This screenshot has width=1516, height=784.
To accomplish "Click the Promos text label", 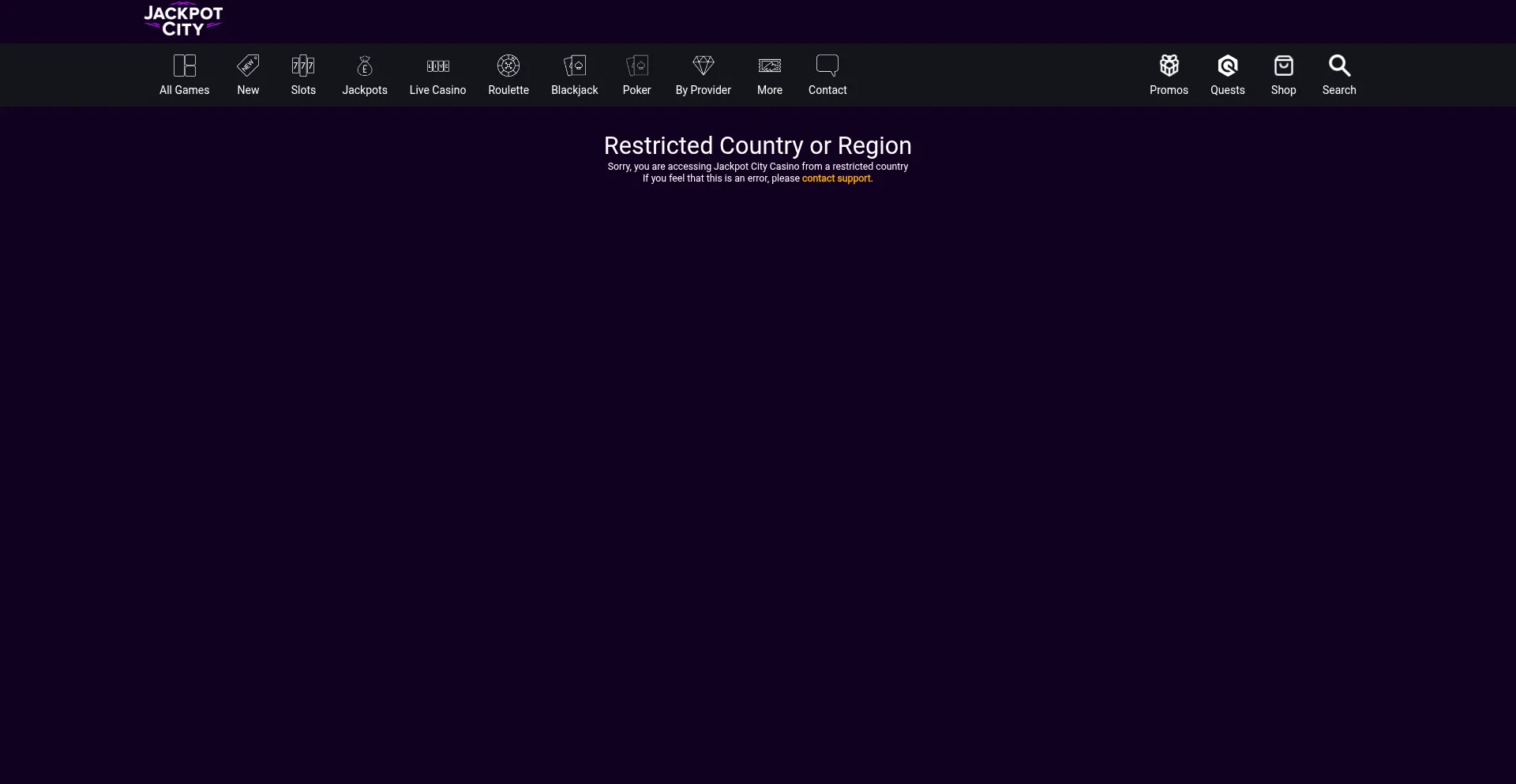I will pyautogui.click(x=1169, y=90).
